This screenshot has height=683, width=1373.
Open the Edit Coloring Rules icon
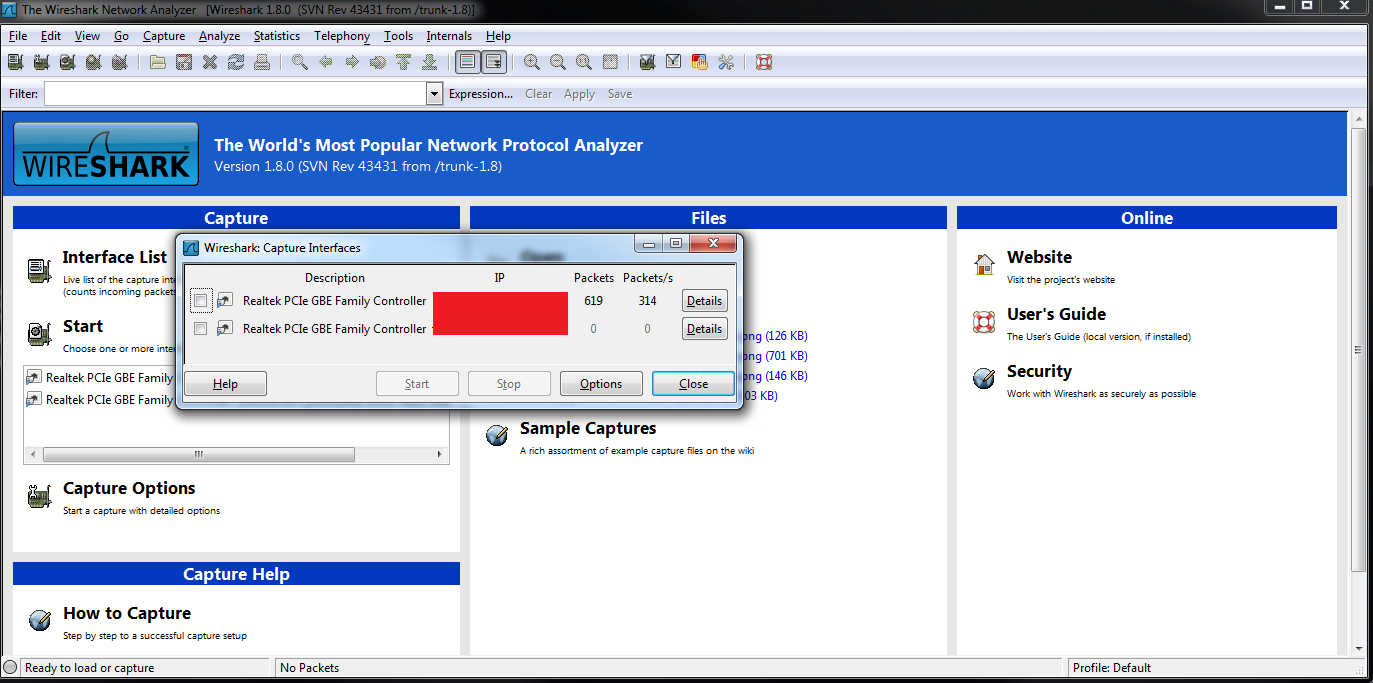tap(700, 61)
